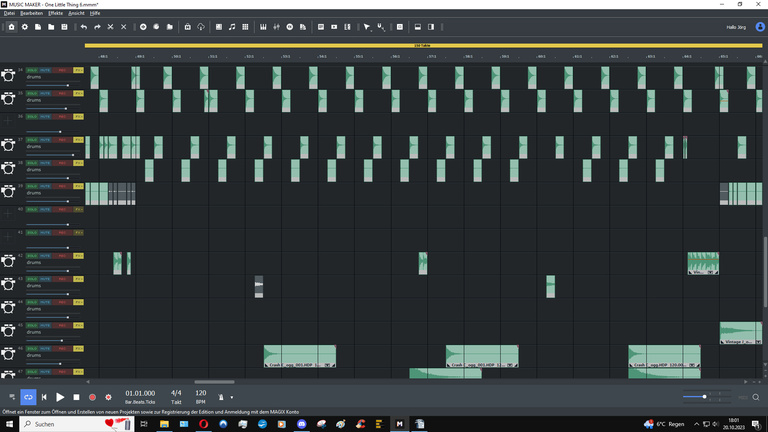
Task: Expand the metronome options dropdown arrow
Action: pyautogui.click(x=232, y=398)
